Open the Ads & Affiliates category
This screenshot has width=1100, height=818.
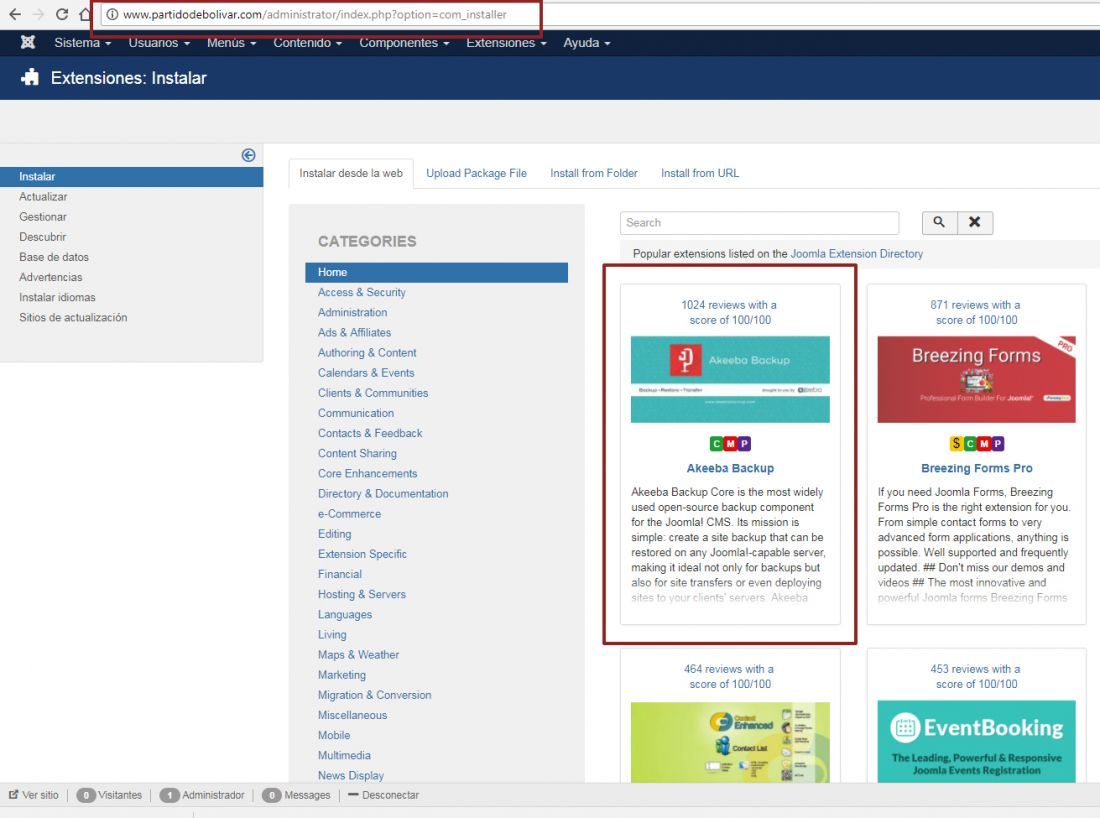pyautogui.click(x=354, y=333)
